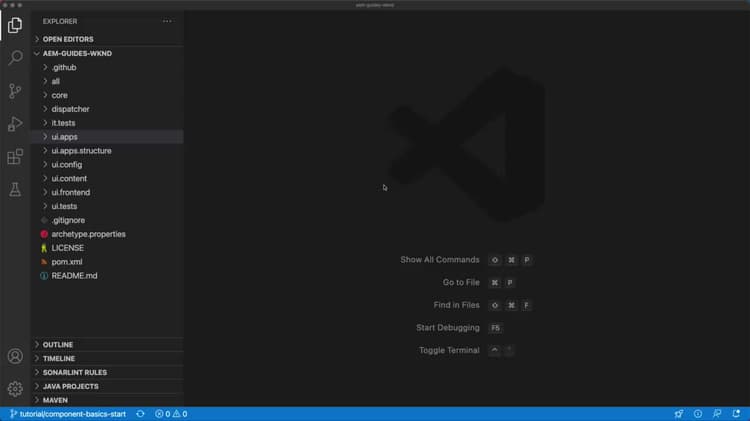Open the LICENSE file
Viewport: 750px width, 421px height.
107,248
